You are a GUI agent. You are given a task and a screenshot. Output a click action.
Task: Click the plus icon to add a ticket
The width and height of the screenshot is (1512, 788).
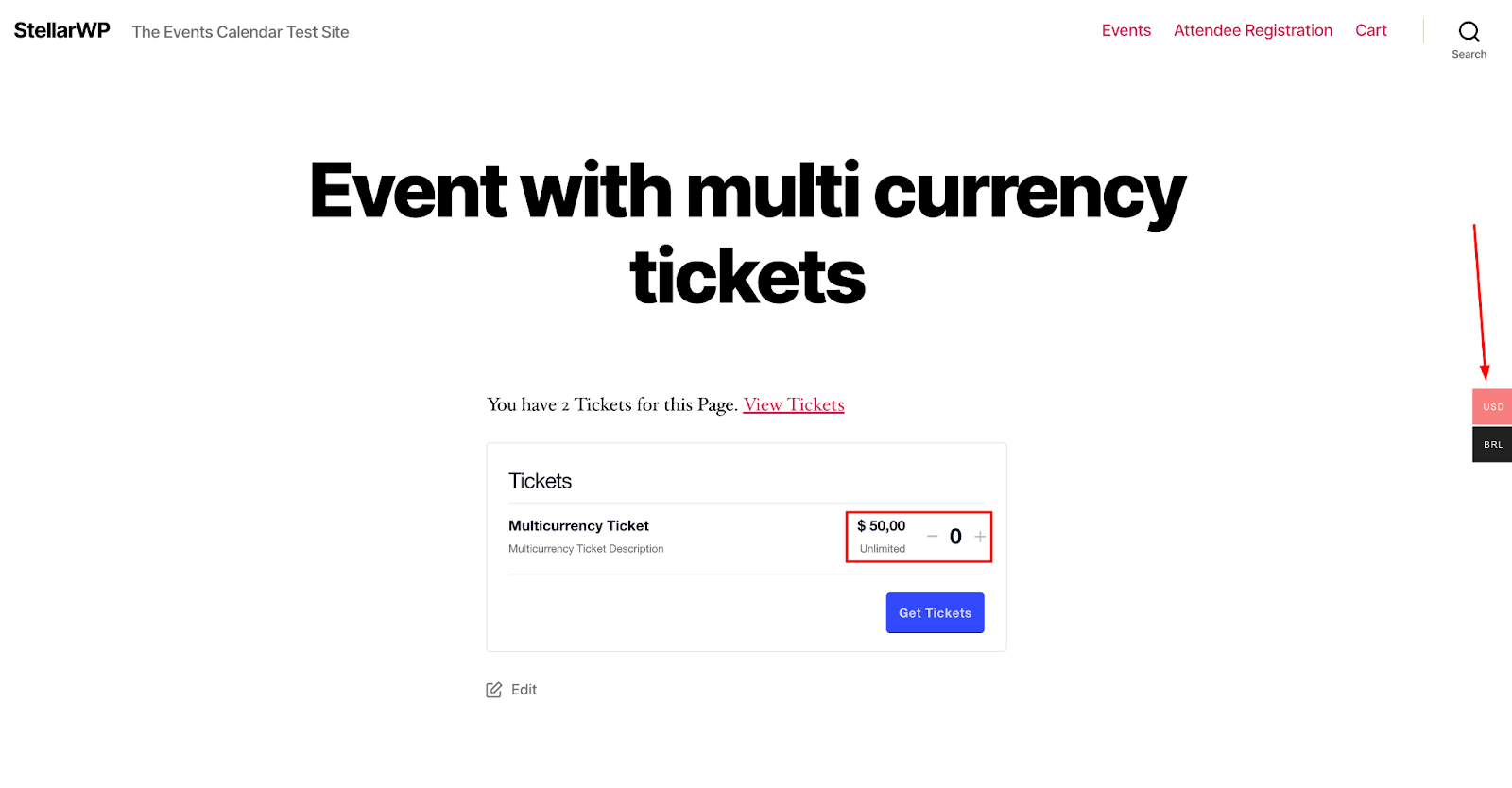[980, 536]
